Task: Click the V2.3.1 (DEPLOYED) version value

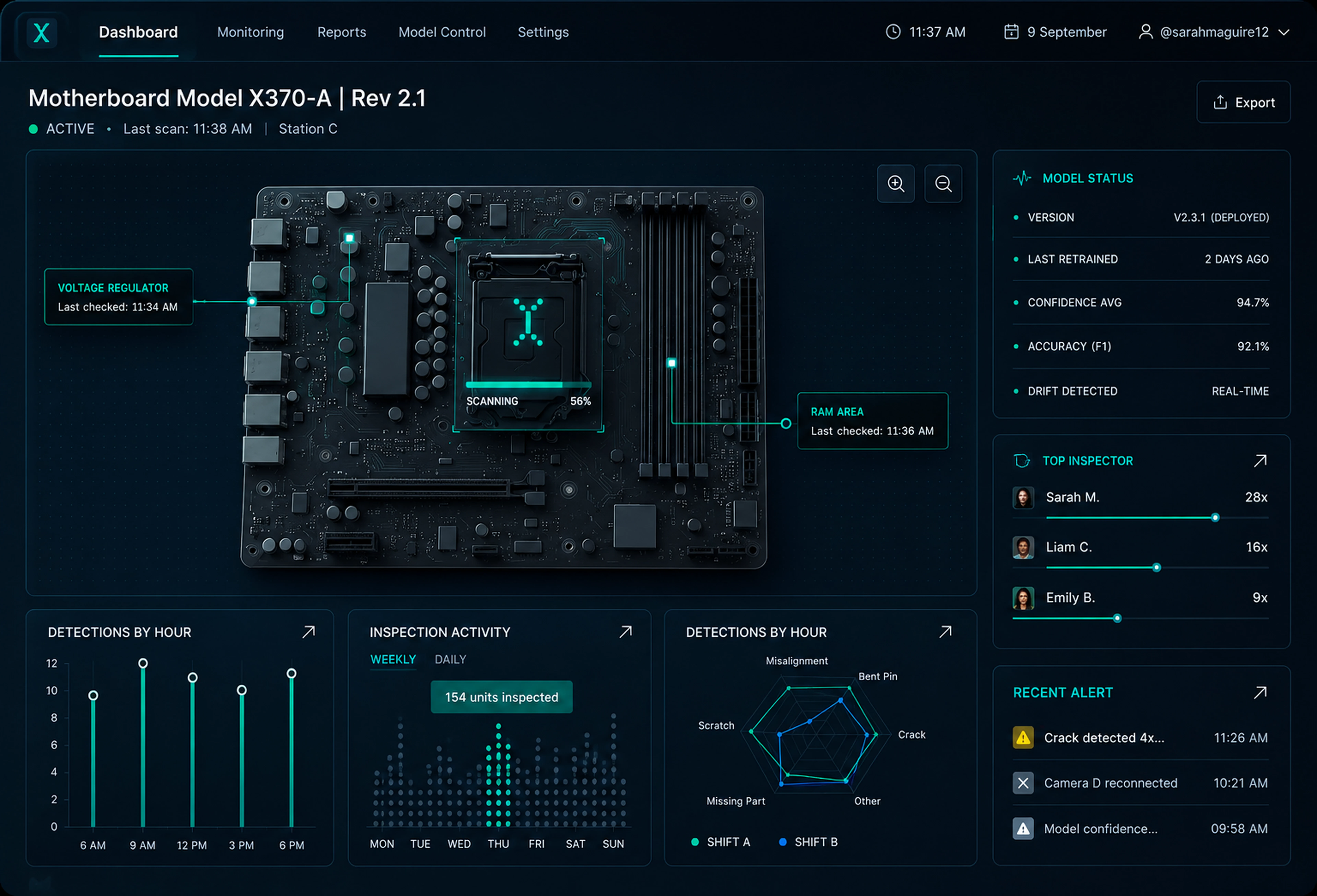Action: pyautogui.click(x=1221, y=218)
